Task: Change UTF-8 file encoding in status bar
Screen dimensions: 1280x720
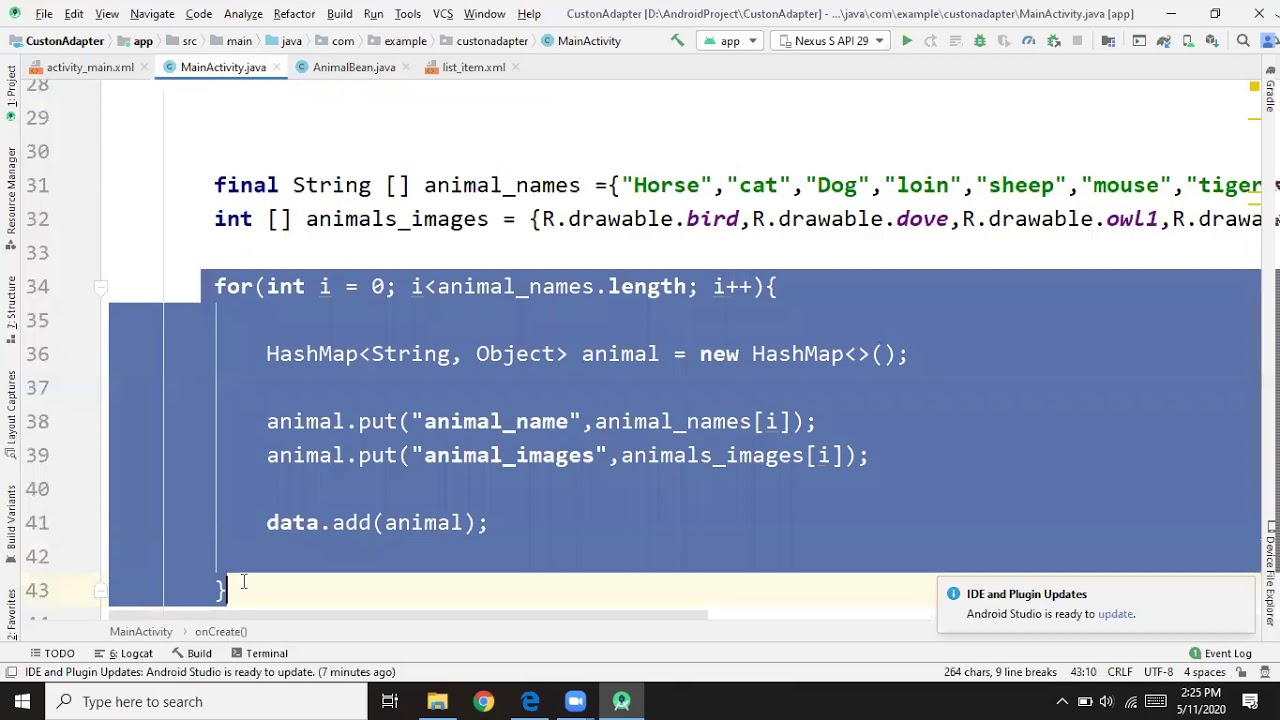Action: (x=1158, y=672)
